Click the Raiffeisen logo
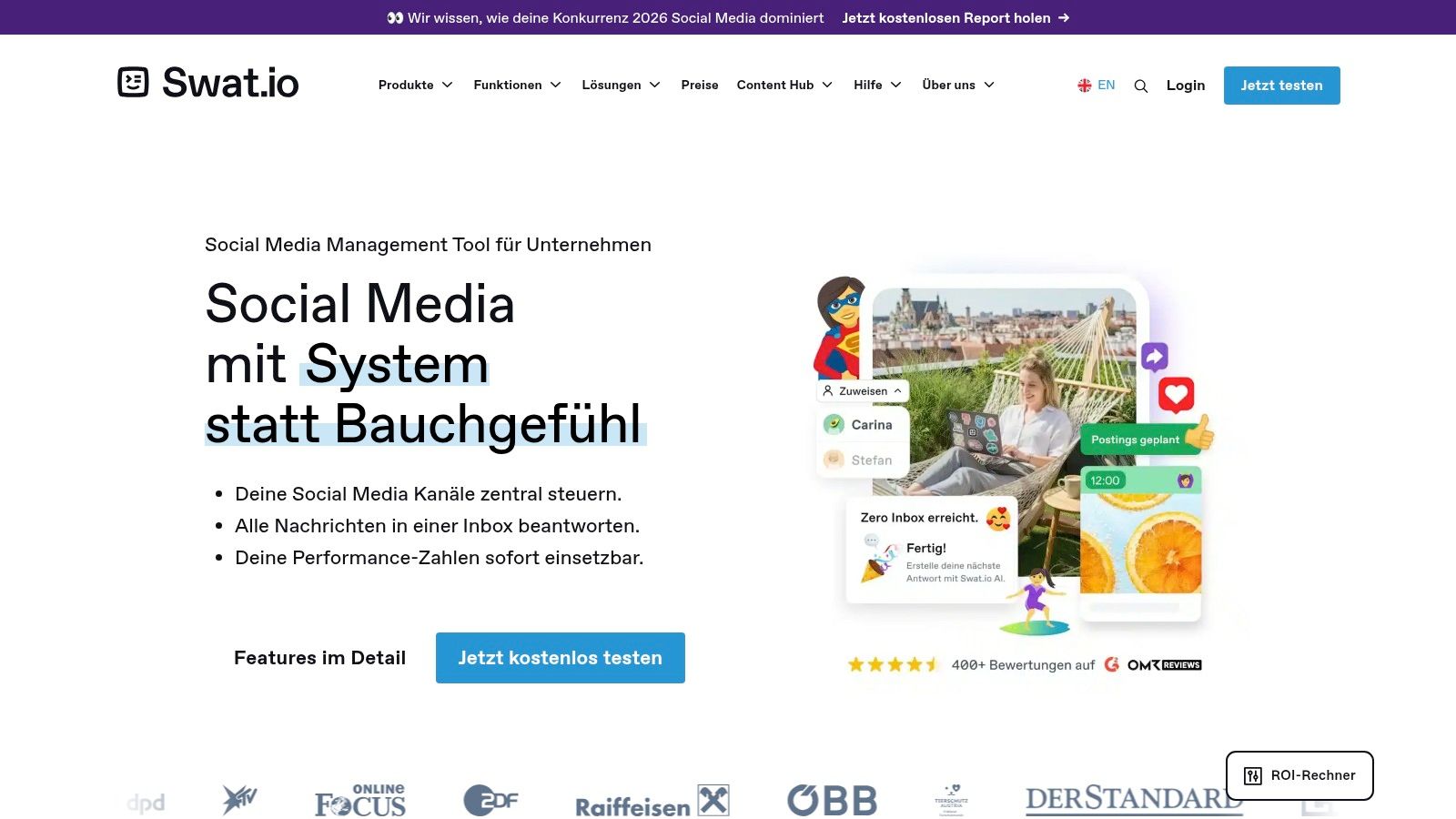The height and width of the screenshot is (819, 1456). point(652,802)
